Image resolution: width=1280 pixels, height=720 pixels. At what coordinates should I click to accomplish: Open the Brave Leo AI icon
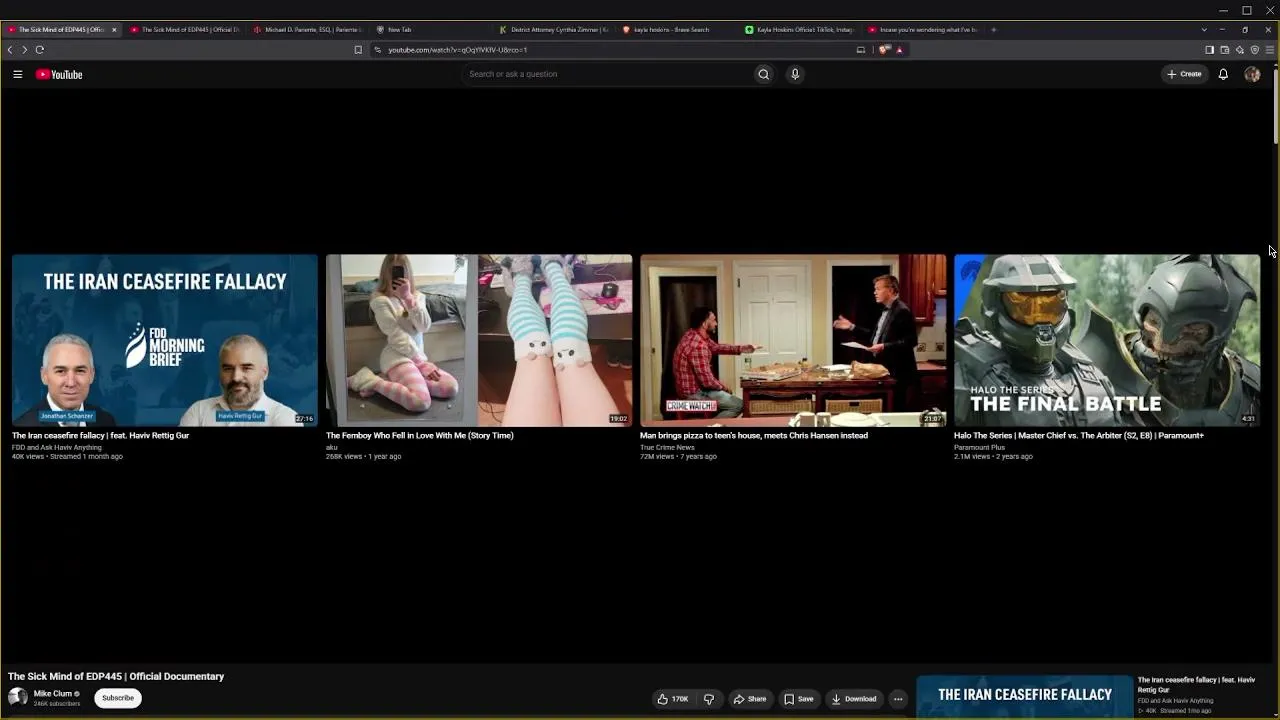[x=1239, y=50]
